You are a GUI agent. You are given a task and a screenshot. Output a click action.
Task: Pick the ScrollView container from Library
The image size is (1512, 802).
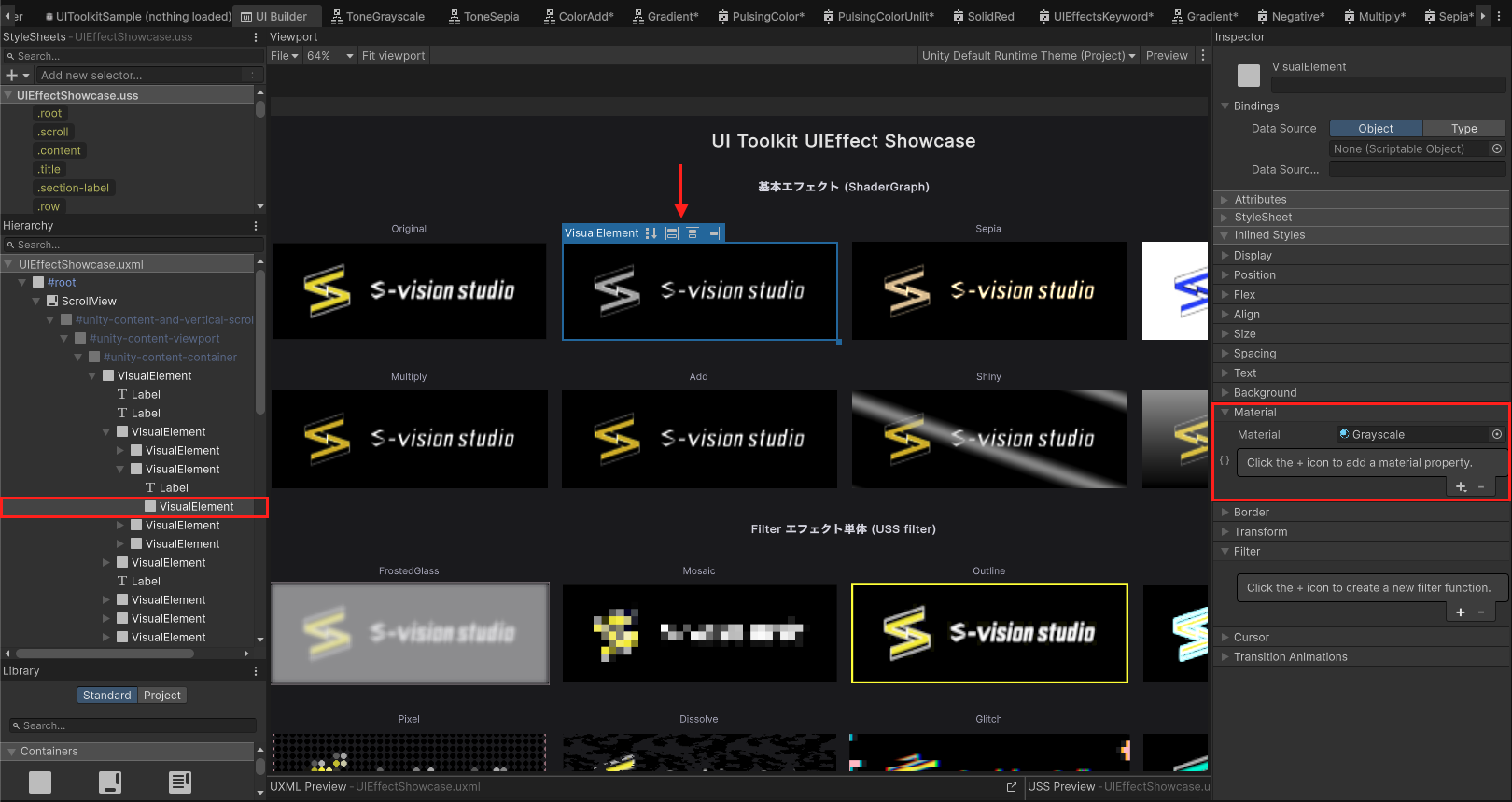point(110,782)
